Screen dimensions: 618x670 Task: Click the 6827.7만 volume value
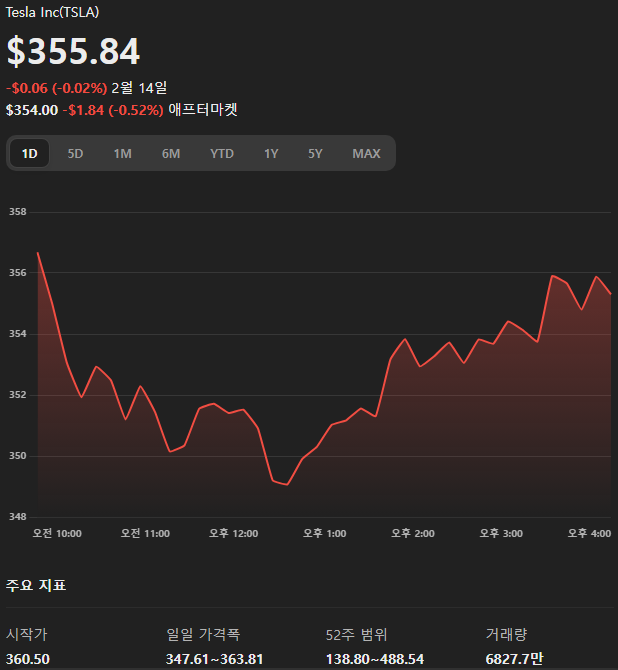click(x=514, y=659)
